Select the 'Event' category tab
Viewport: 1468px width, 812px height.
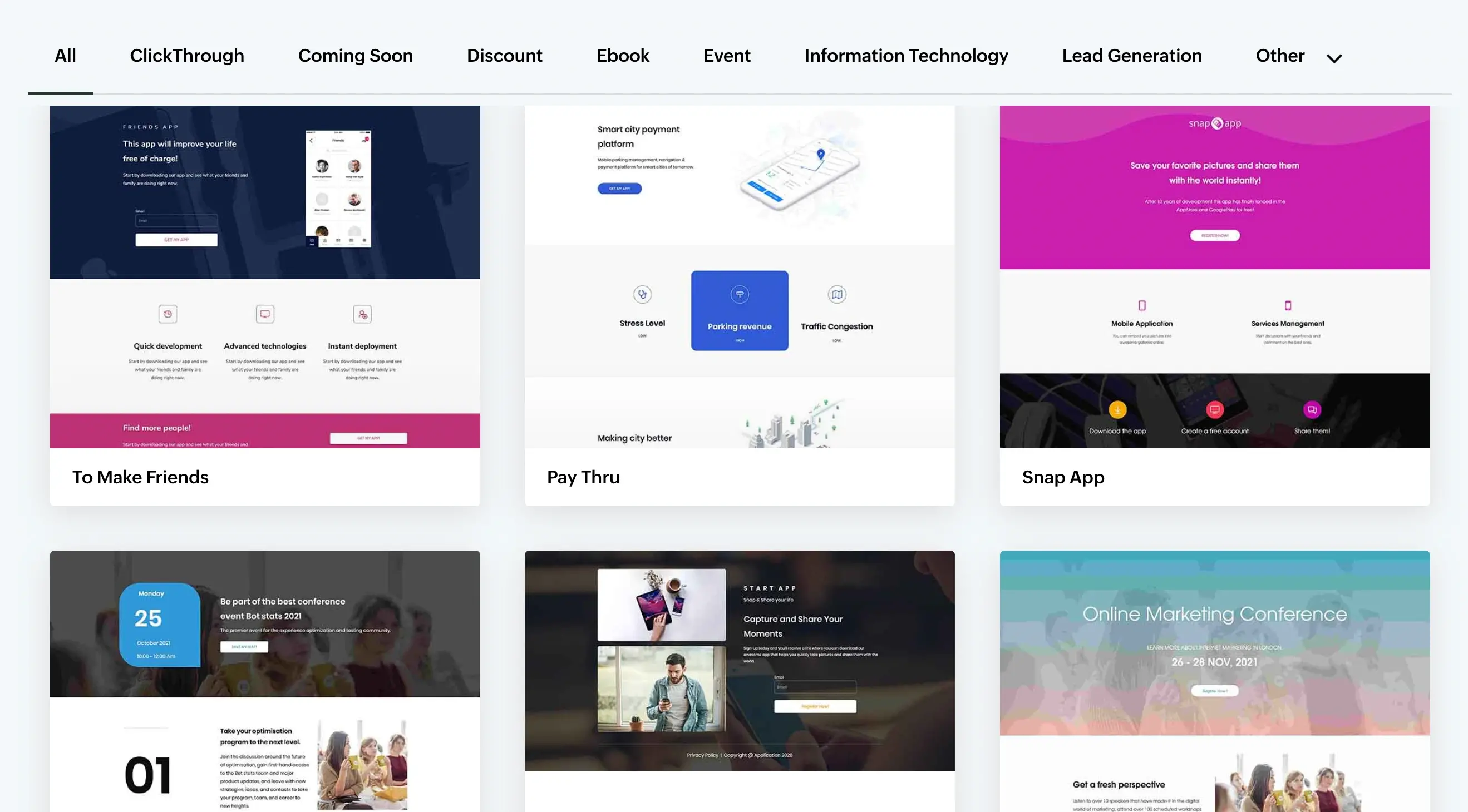point(727,55)
